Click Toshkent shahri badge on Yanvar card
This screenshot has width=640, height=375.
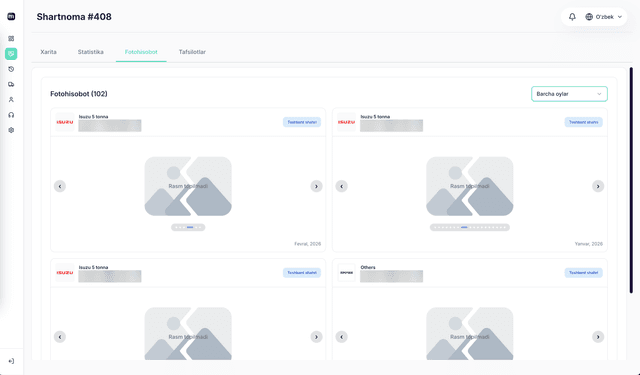584,122
